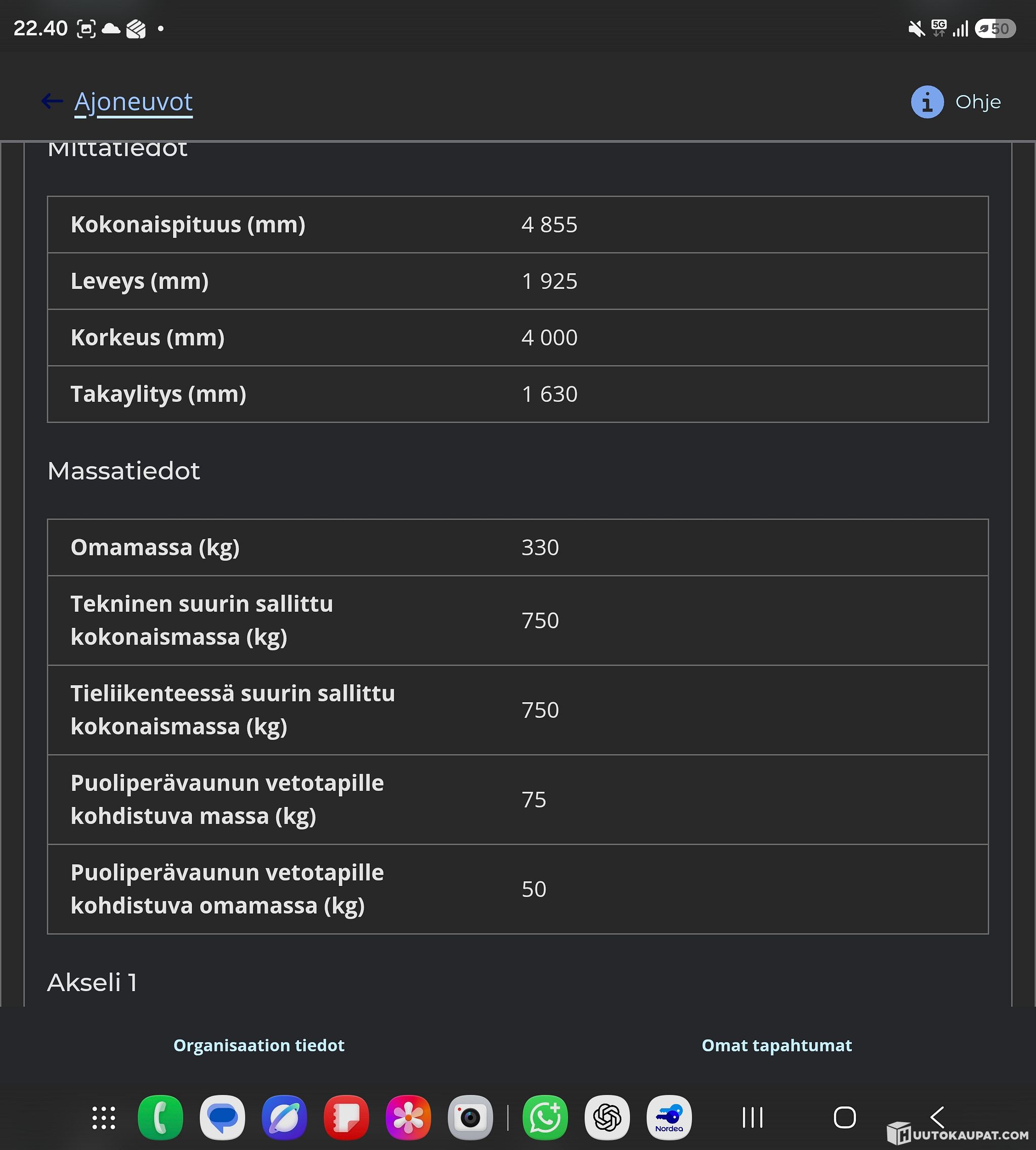Image resolution: width=1036 pixels, height=1150 pixels.
Task: Select the Kokonaispituus (mm) row
Action: click(x=518, y=225)
